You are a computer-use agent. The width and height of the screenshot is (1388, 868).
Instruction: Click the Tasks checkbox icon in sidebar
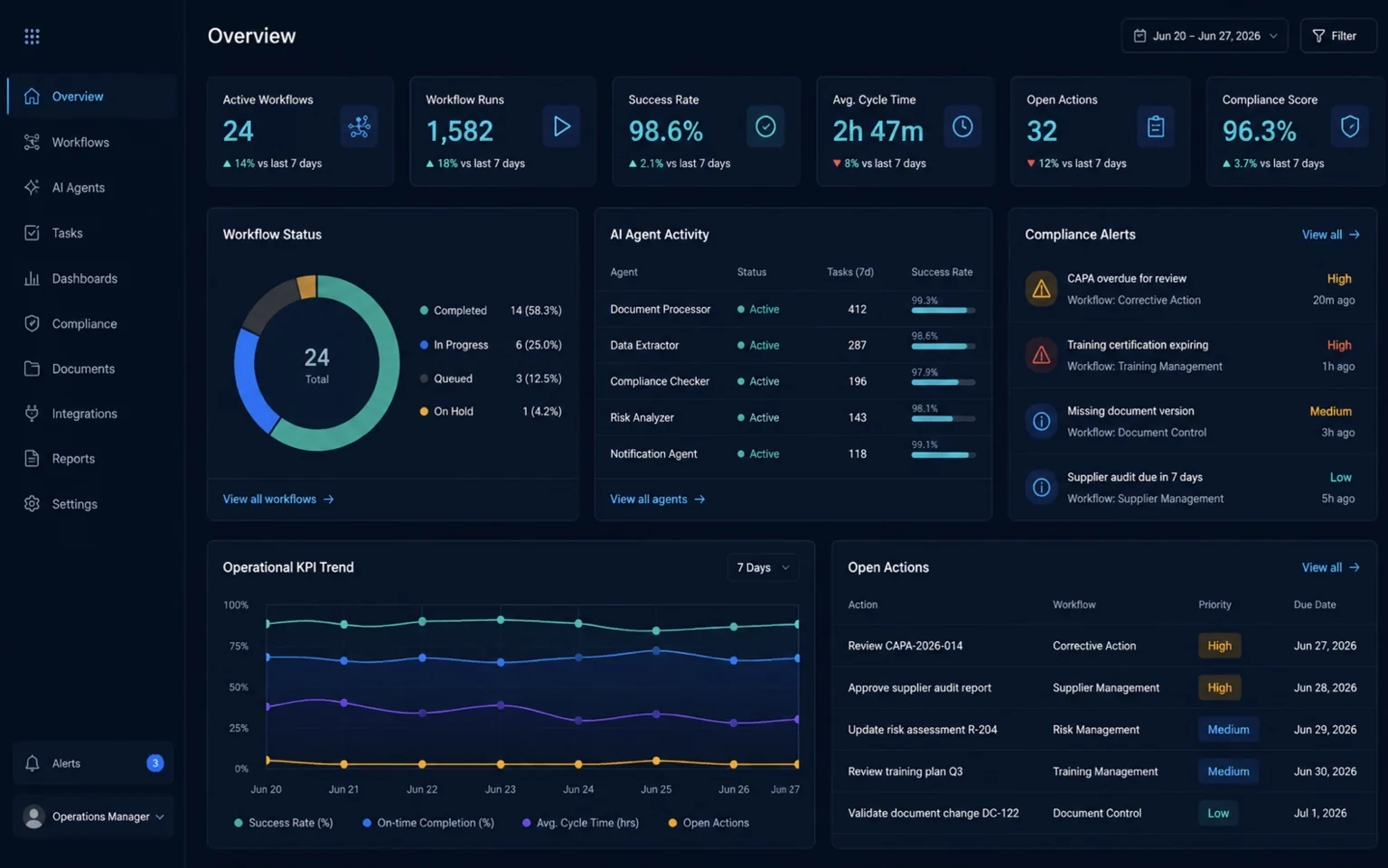32,233
